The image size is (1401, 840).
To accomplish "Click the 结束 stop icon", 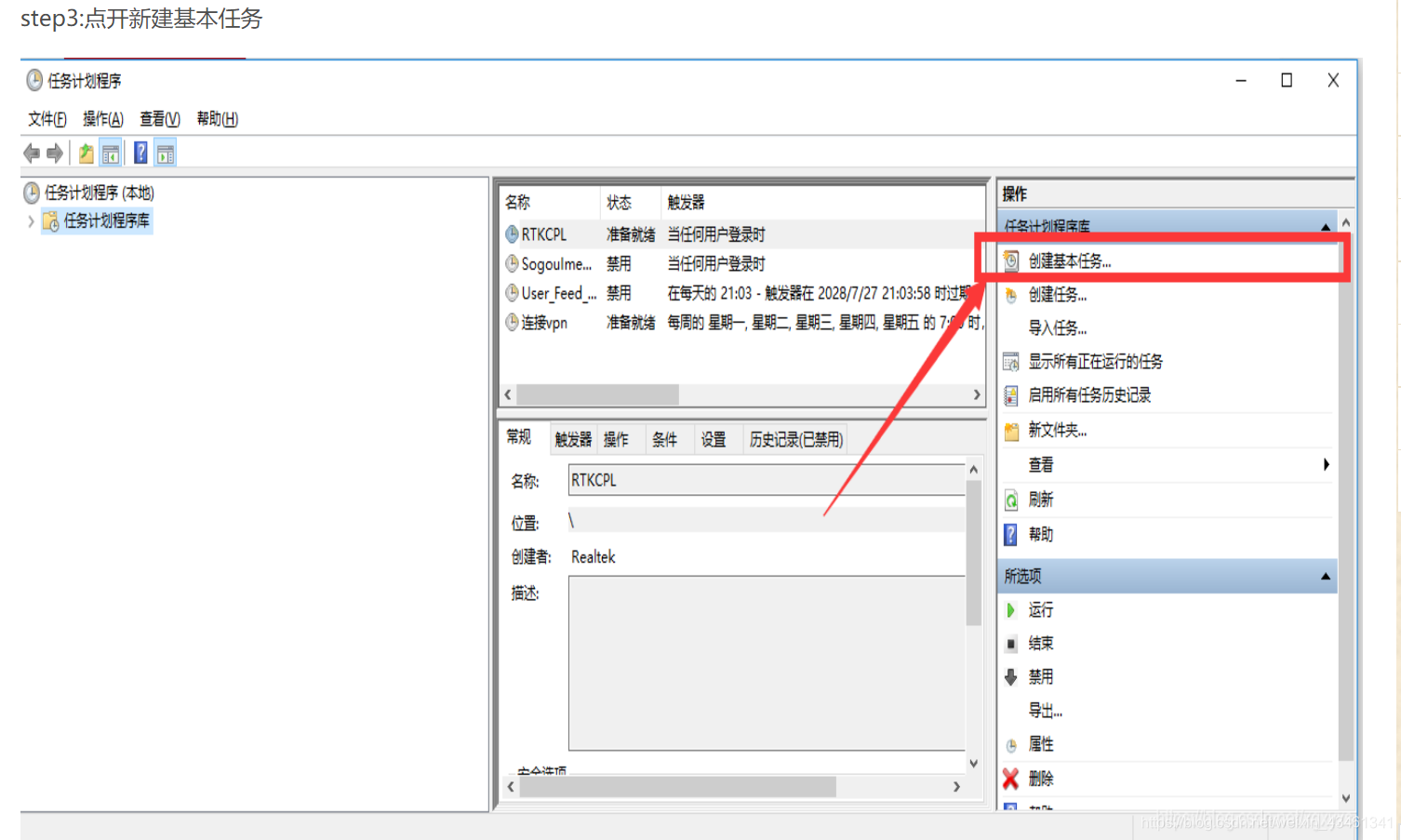I will (1011, 644).
